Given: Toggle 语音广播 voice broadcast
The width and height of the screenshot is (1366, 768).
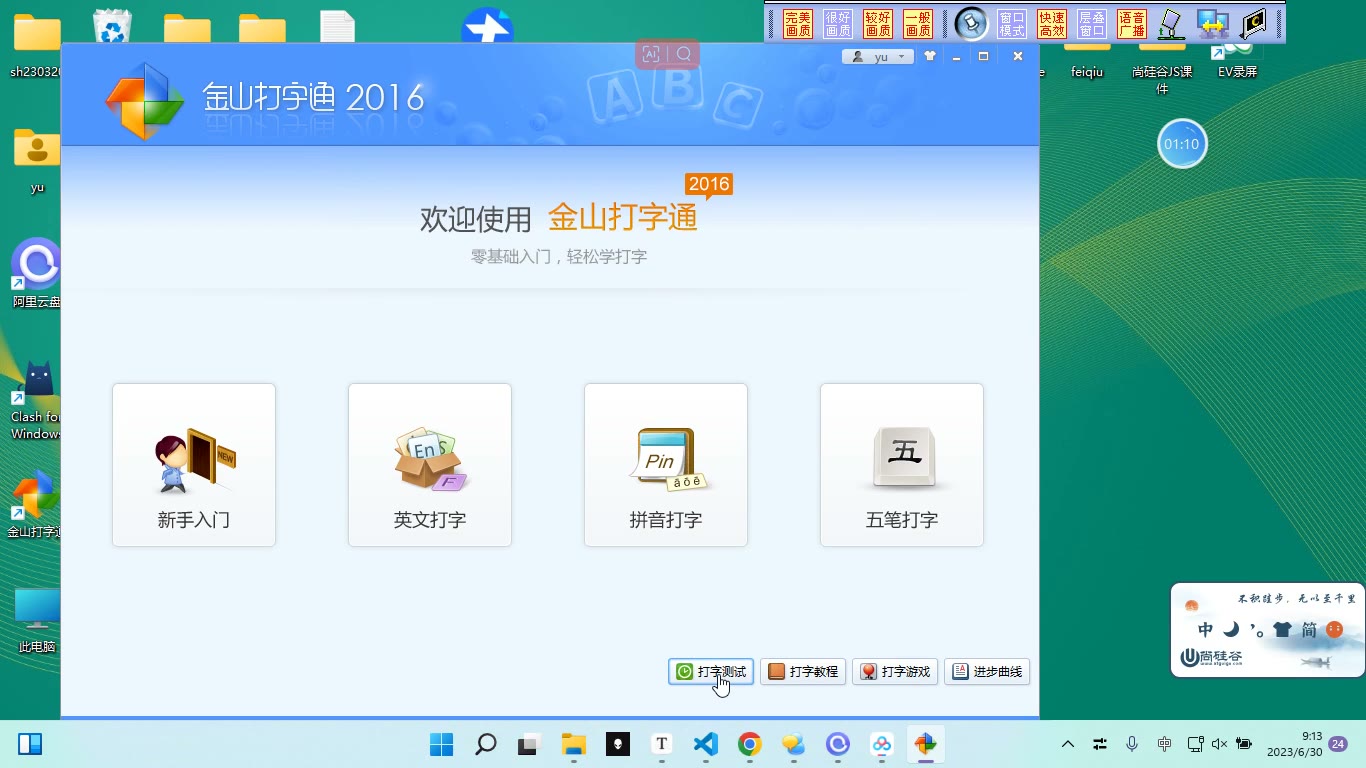Looking at the screenshot, I should [1132, 24].
